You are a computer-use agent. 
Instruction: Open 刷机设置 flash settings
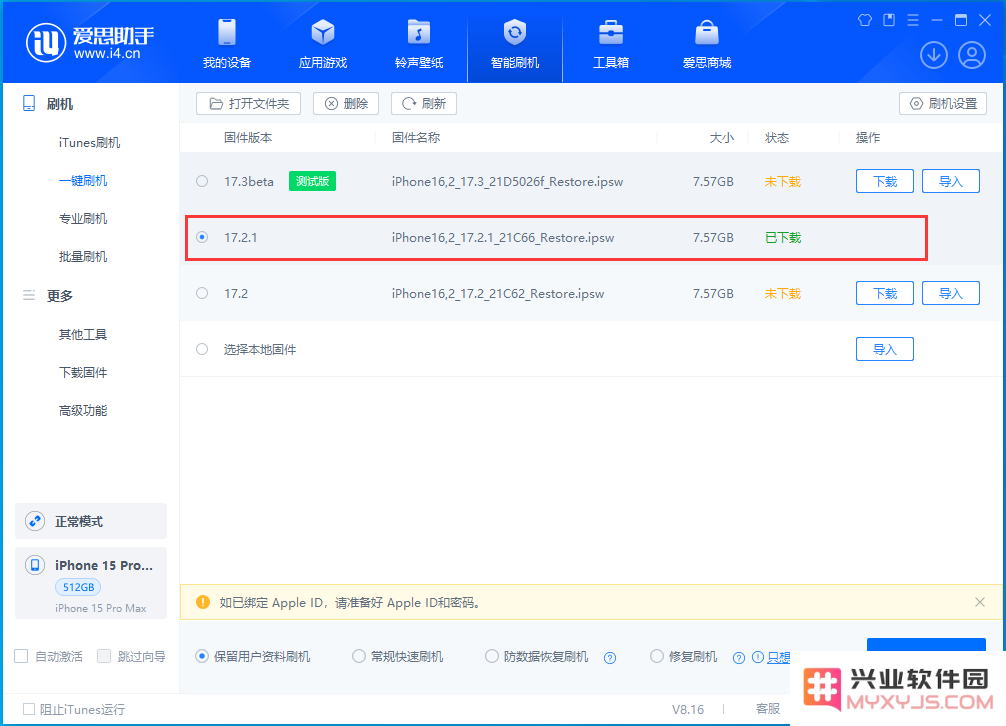tap(942, 103)
